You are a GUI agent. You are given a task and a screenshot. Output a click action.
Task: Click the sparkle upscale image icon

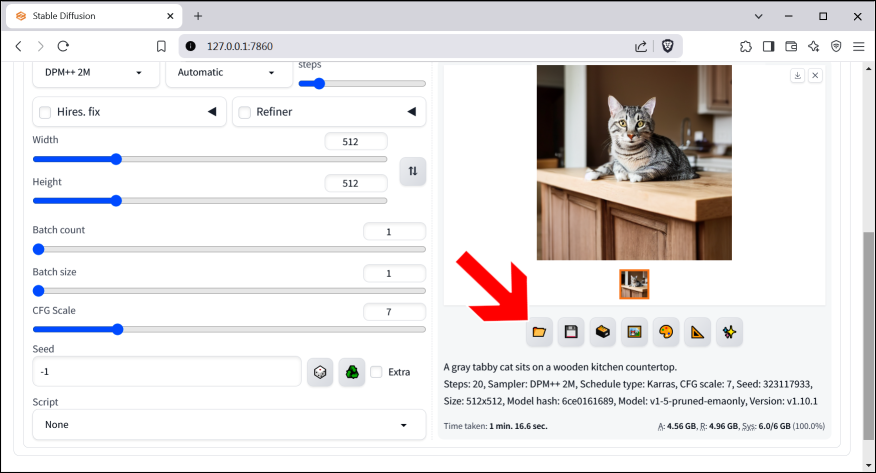[x=729, y=332]
